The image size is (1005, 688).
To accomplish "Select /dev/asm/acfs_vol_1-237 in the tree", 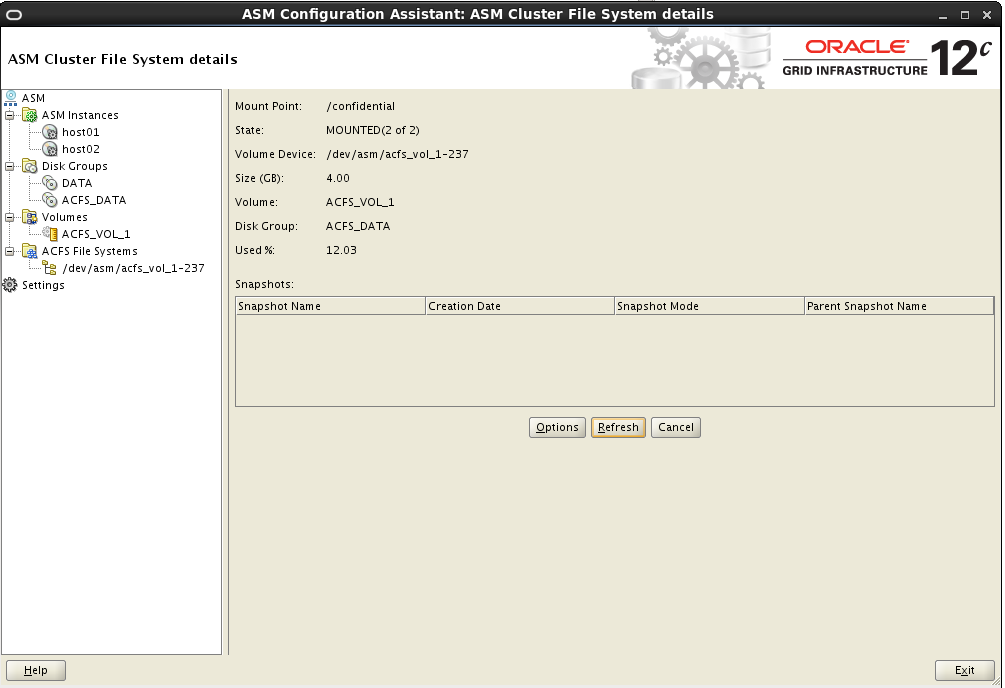I will click(133, 268).
